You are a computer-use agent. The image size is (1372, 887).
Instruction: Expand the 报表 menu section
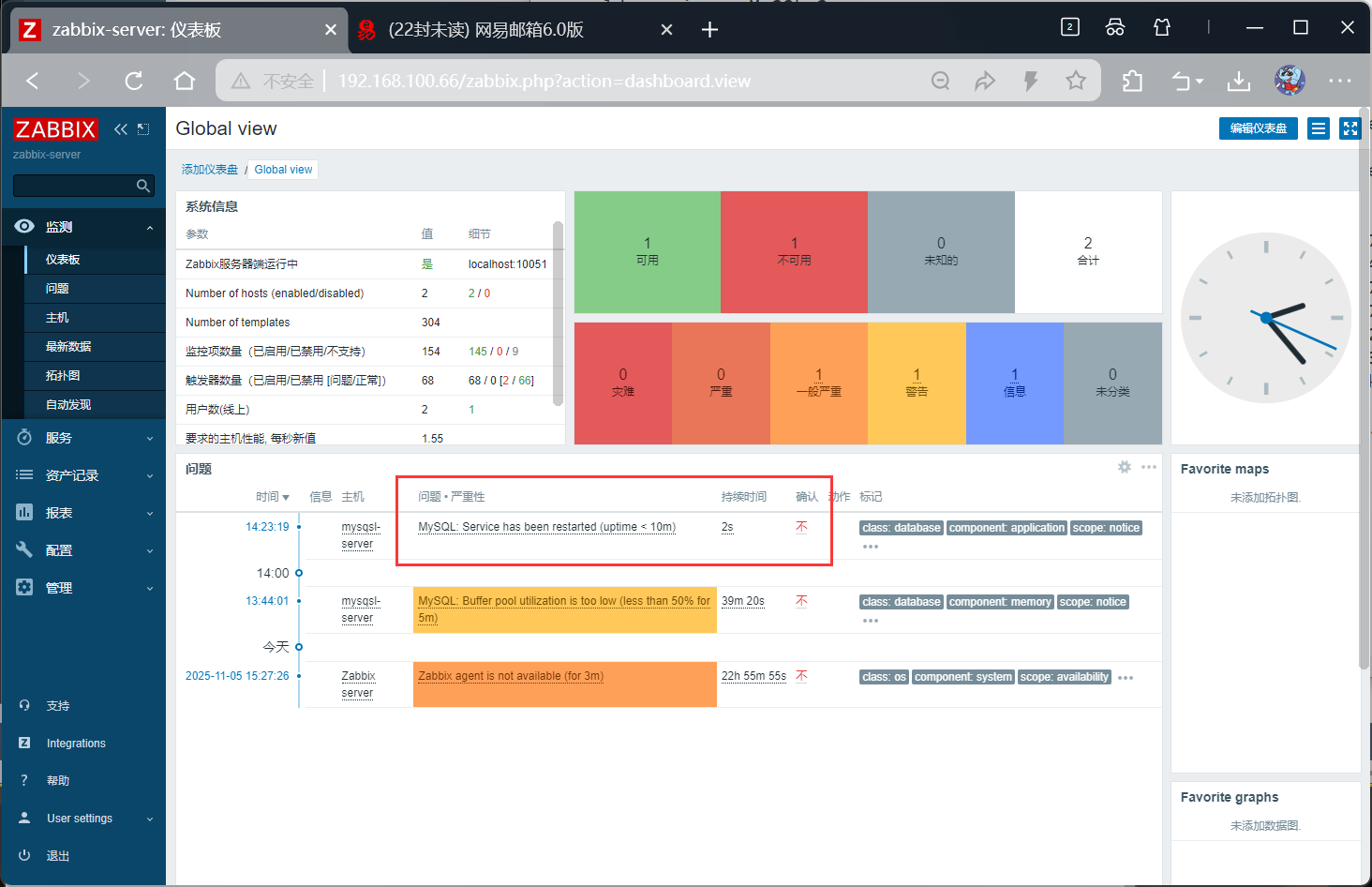(84, 513)
